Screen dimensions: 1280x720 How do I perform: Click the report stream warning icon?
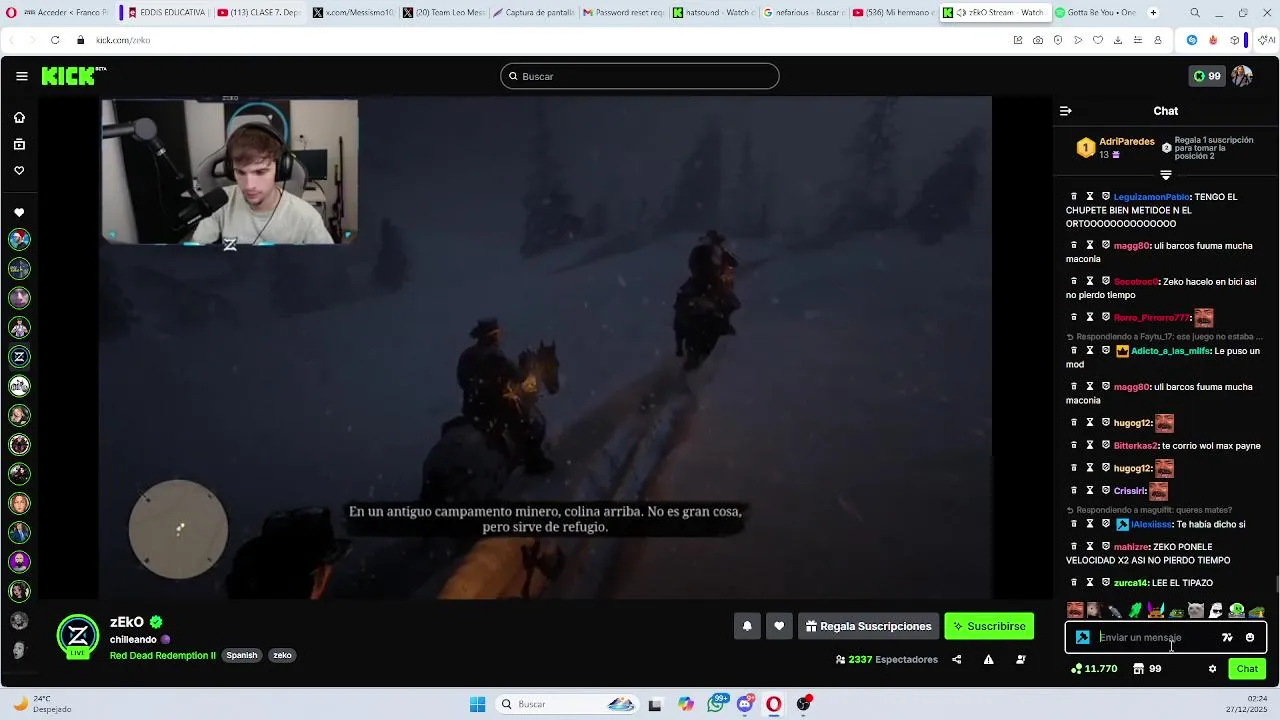[x=988, y=660]
